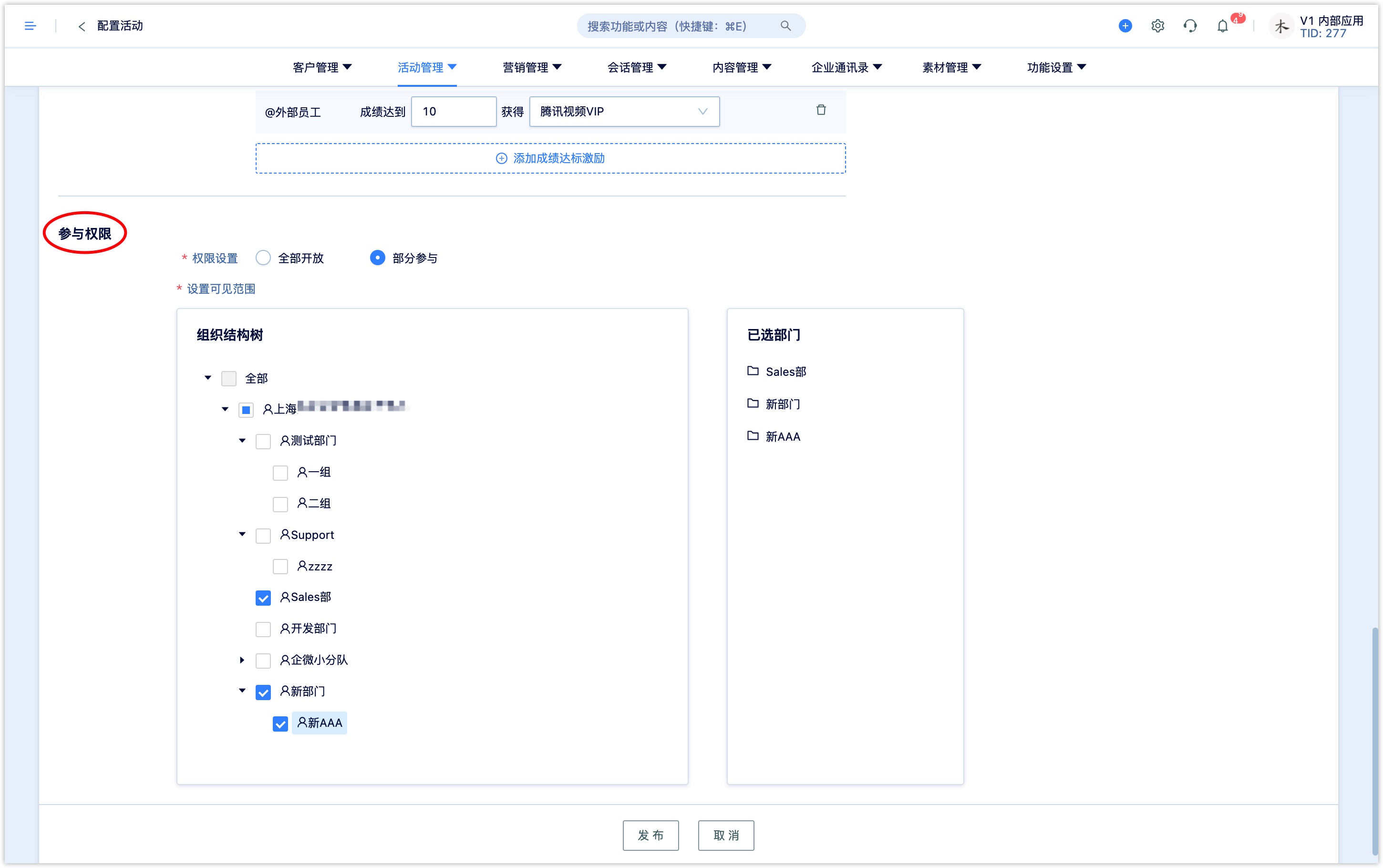Click the folder icon beside 新AAA in 已选部门
The image size is (1383, 868).
coord(753,436)
